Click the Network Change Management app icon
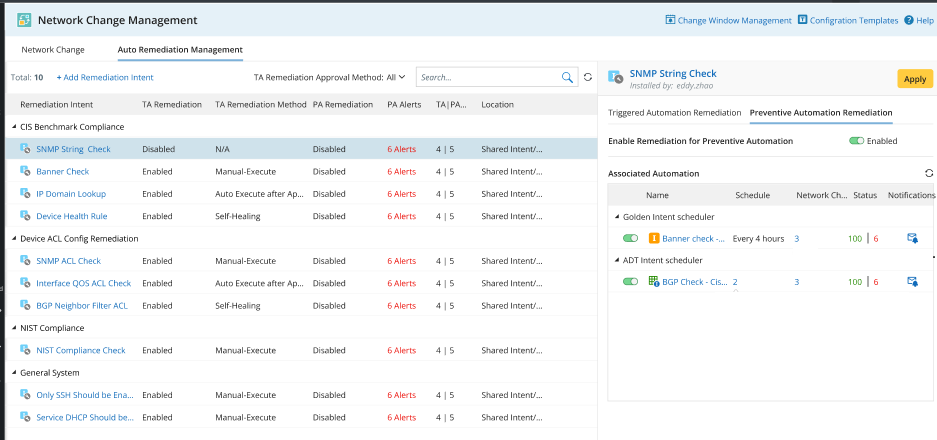Image resolution: width=937 pixels, height=440 pixels. coord(24,20)
